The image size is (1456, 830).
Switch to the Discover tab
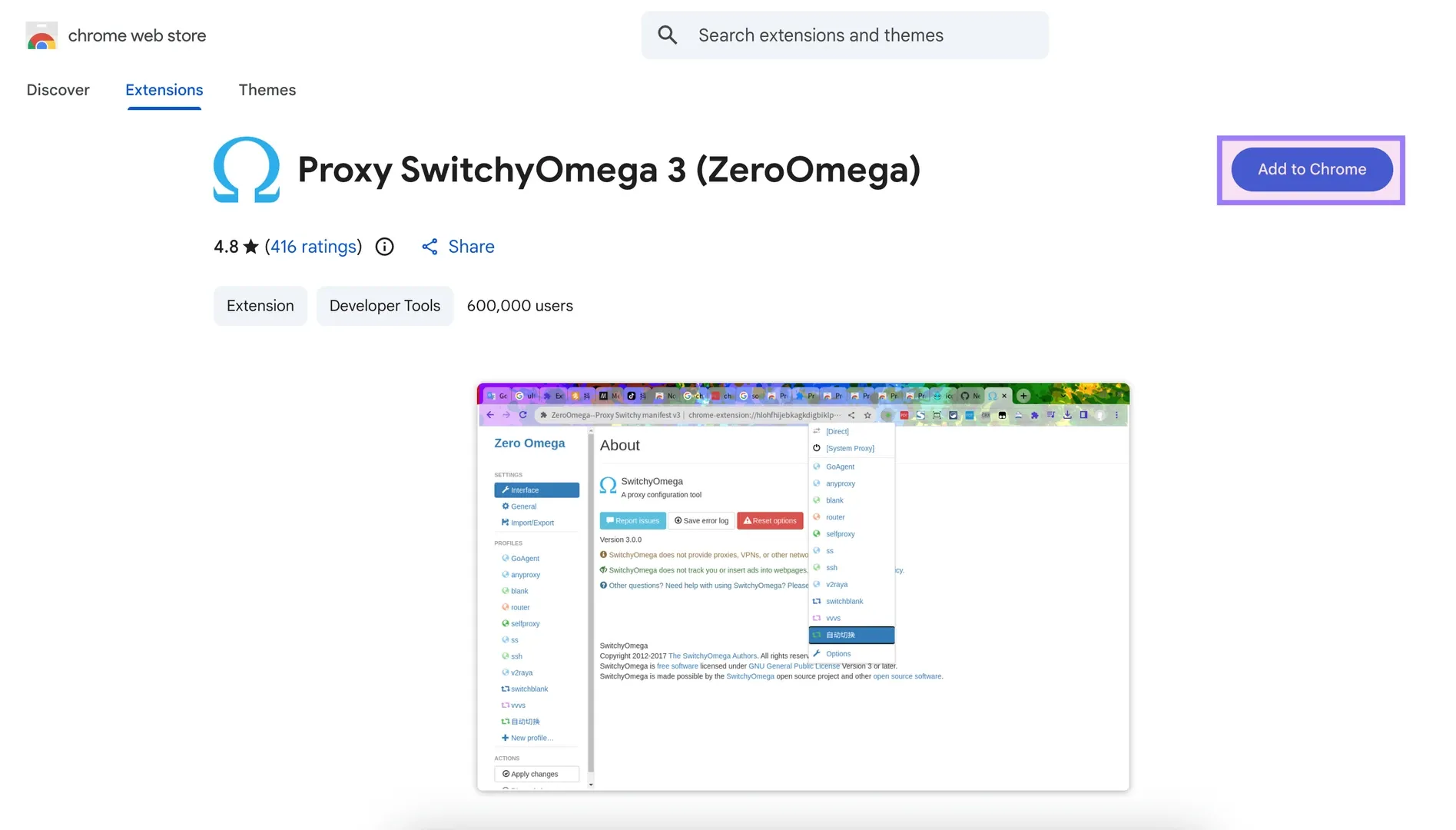coord(58,90)
